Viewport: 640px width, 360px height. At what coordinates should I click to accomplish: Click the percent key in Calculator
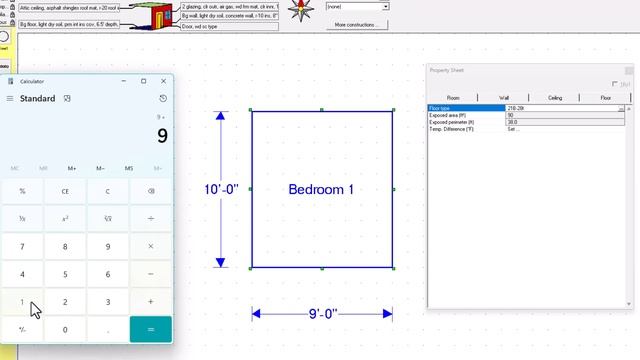(x=22, y=191)
